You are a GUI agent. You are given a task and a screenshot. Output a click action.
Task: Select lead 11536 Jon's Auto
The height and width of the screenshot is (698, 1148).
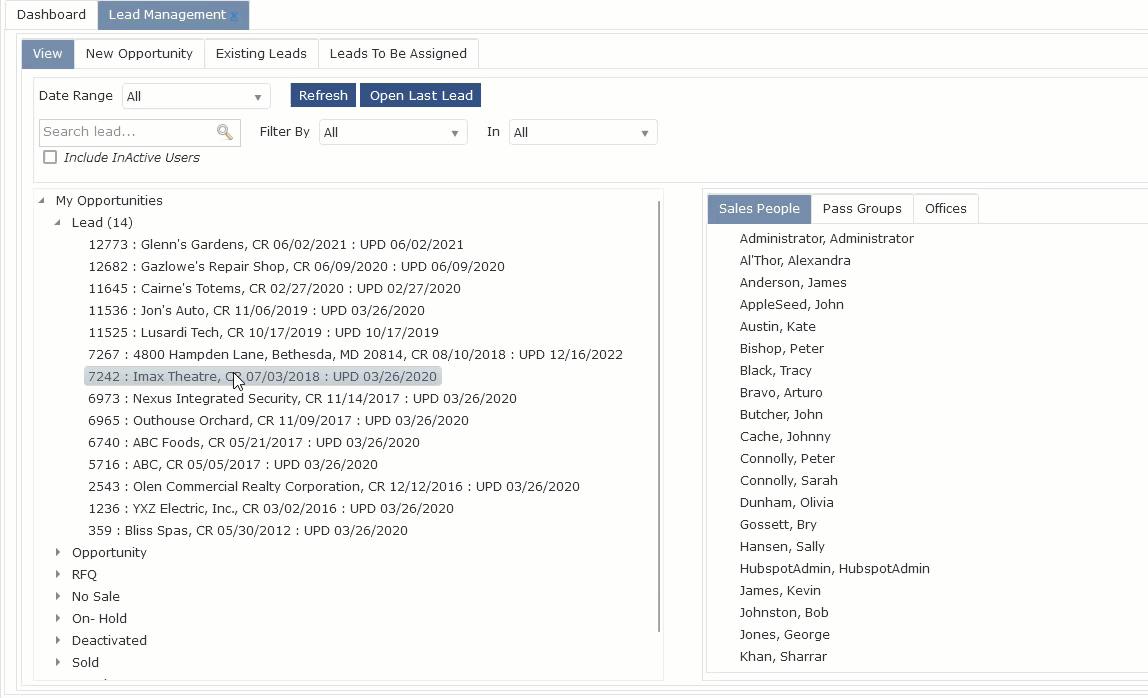(x=256, y=311)
